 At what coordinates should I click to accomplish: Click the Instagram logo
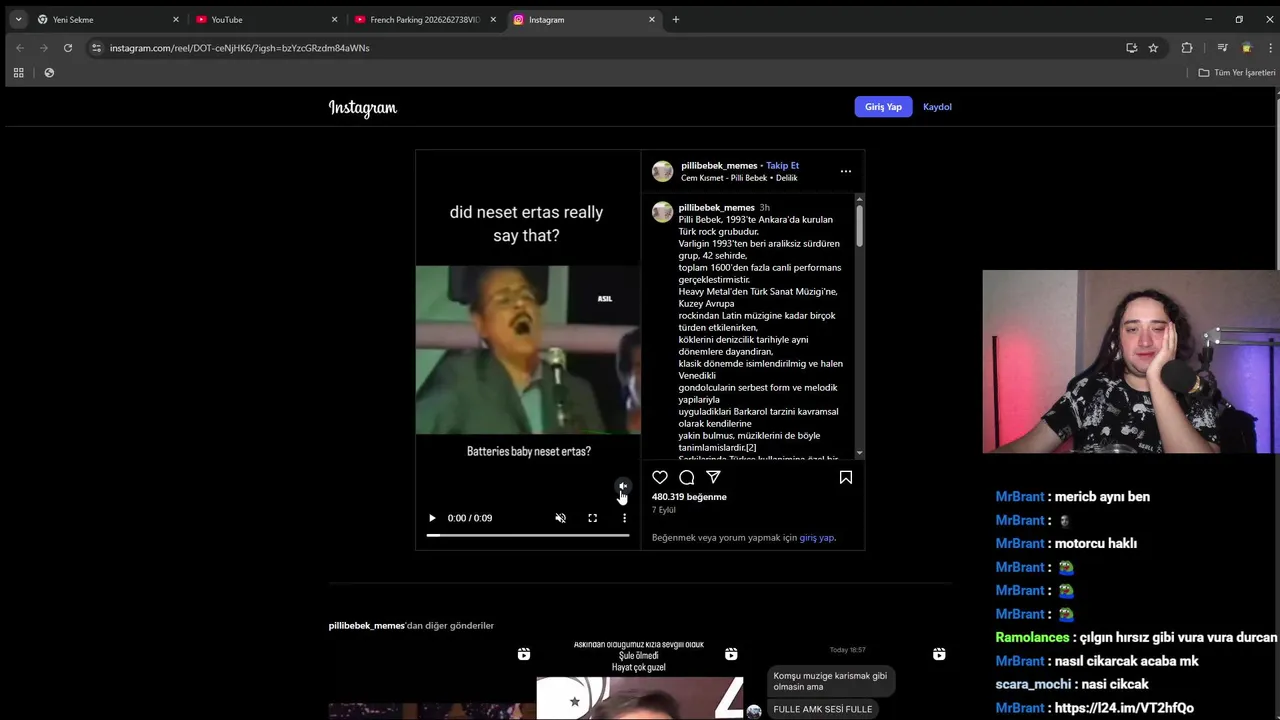click(x=363, y=108)
